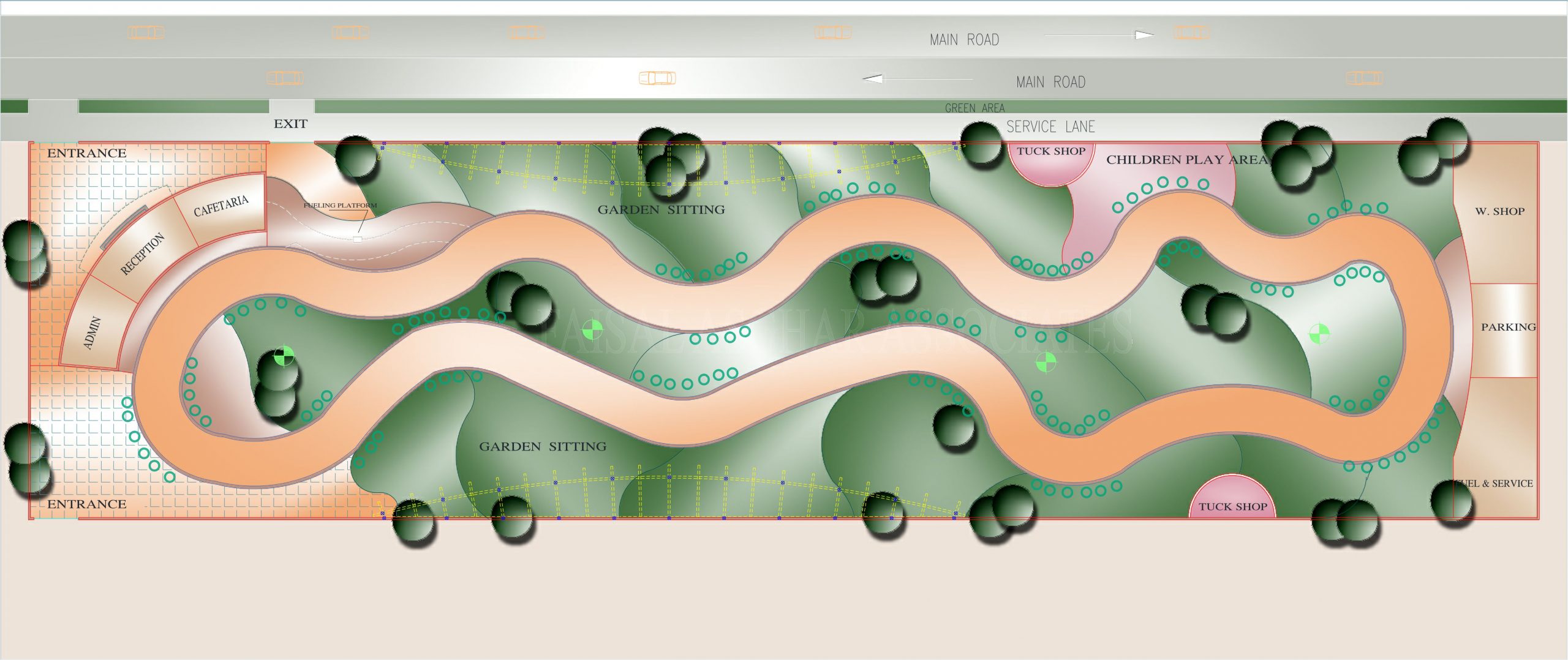Image resolution: width=1568 pixels, height=660 pixels.
Task: Click the SERVICE LANE text label
Action: point(1050,127)
